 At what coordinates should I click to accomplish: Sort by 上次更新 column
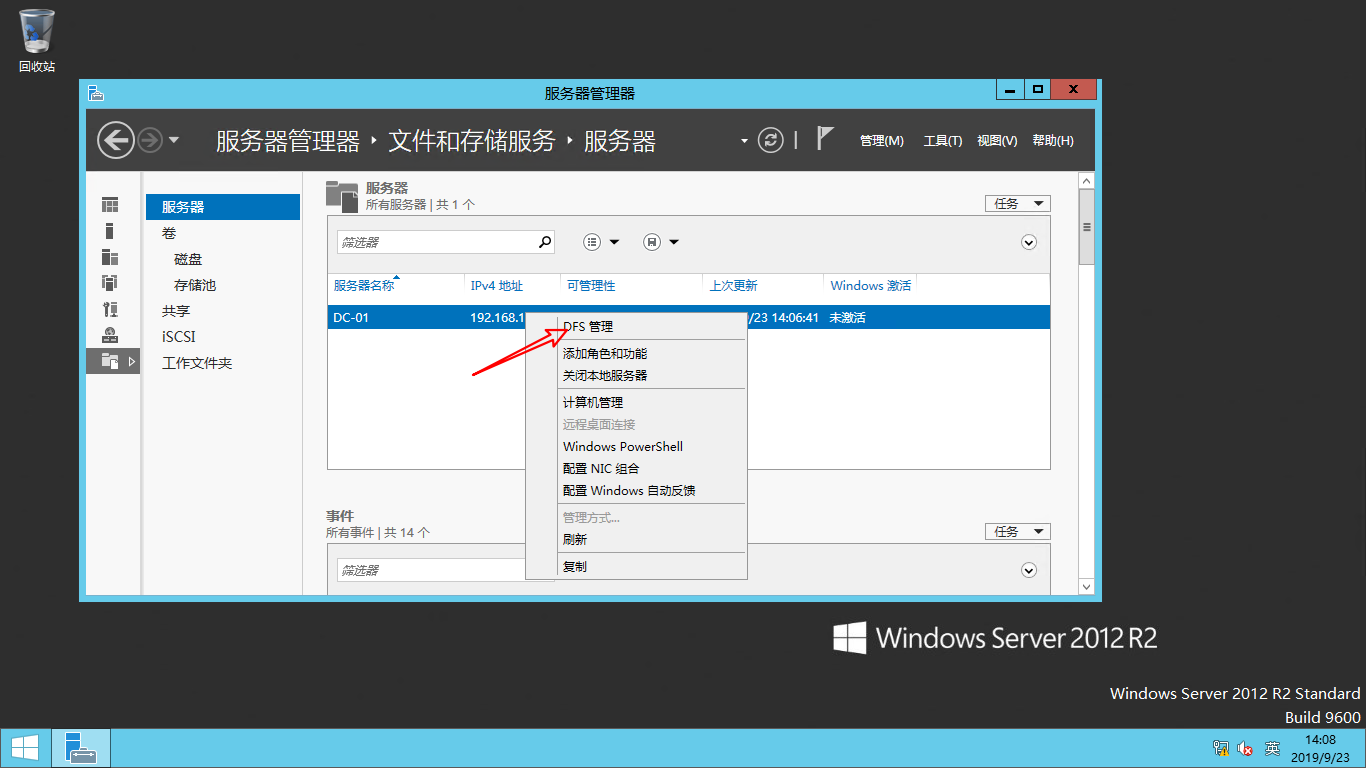click(734, 285)
